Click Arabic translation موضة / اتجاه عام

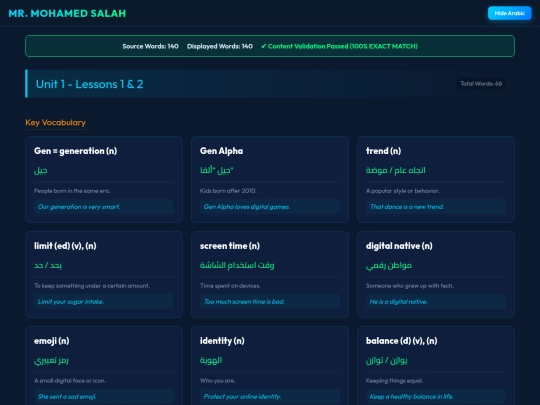395,170
